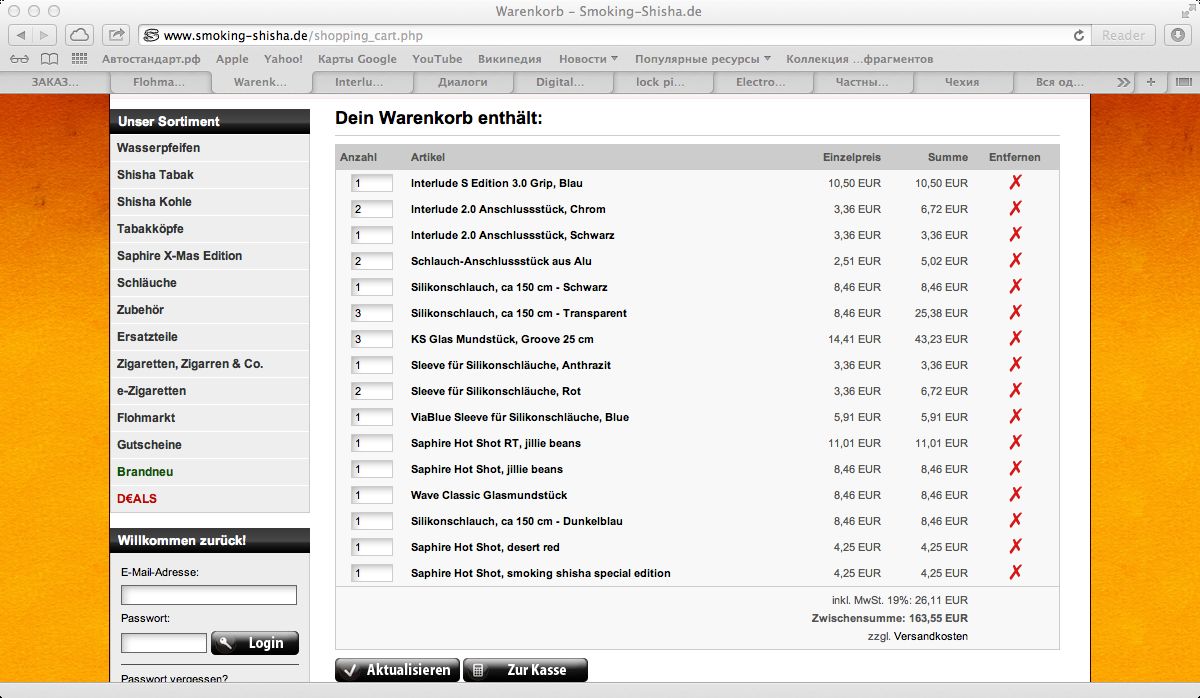Delete Wave Classic Glasmundstück row
The image size is (1200, 698).
(1015, 494)
